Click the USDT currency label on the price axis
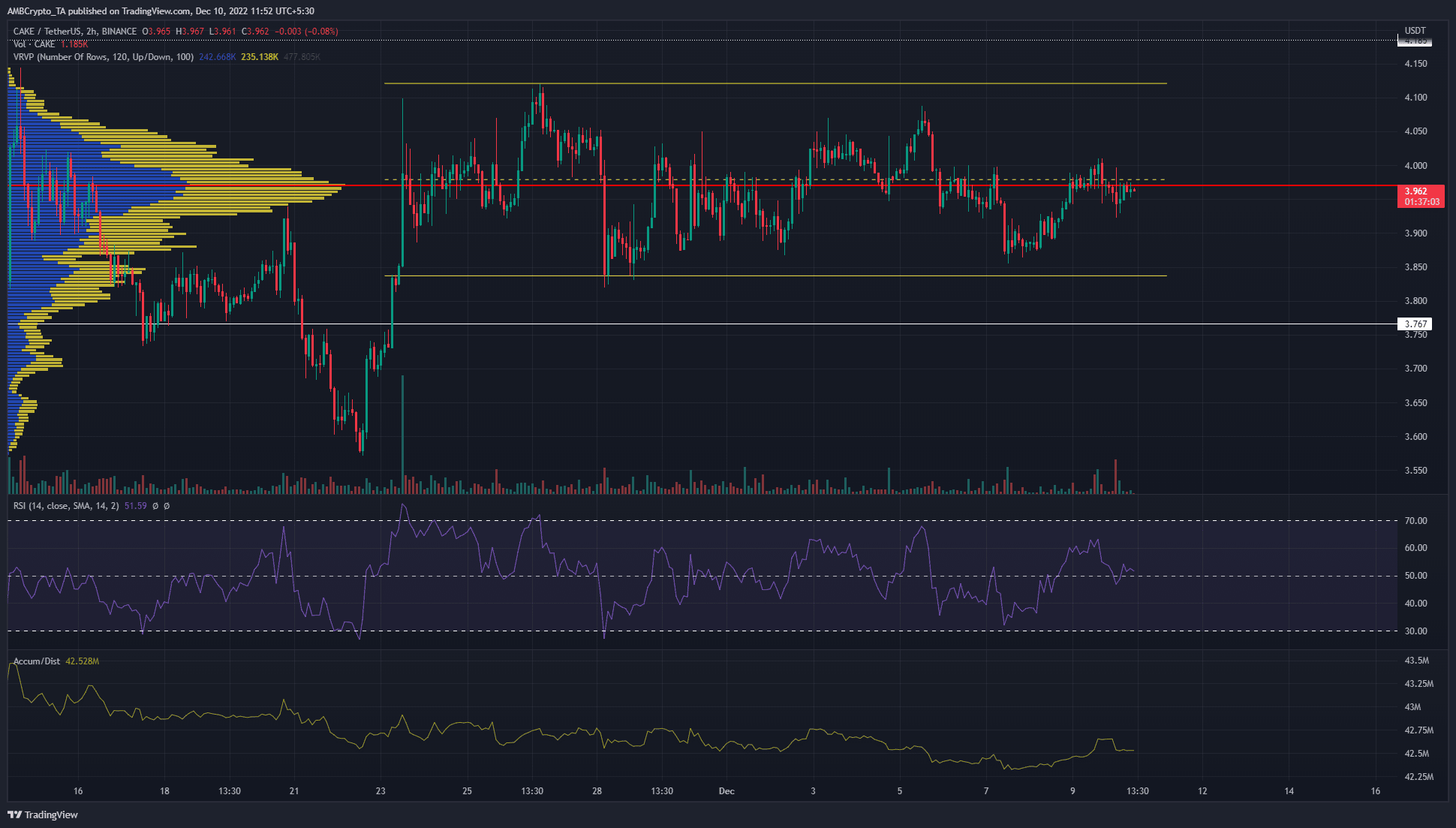 [x=1415, y=31]
